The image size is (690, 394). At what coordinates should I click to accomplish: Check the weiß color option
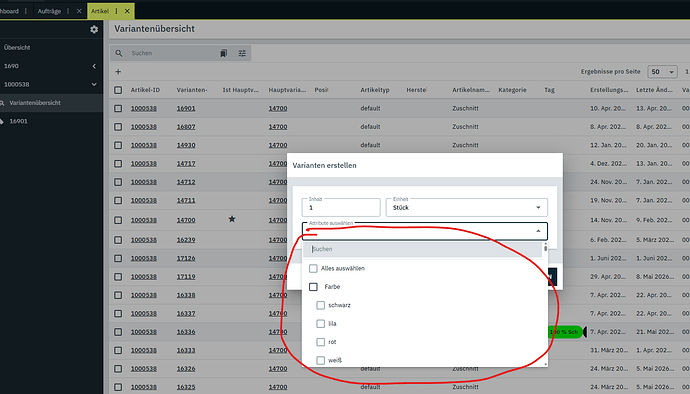coord(321,361)
